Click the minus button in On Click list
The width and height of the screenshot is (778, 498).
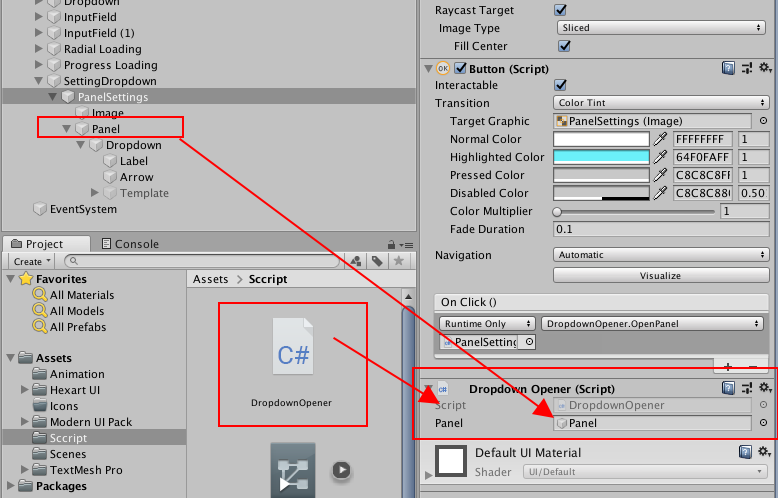(x=753, y=368)
